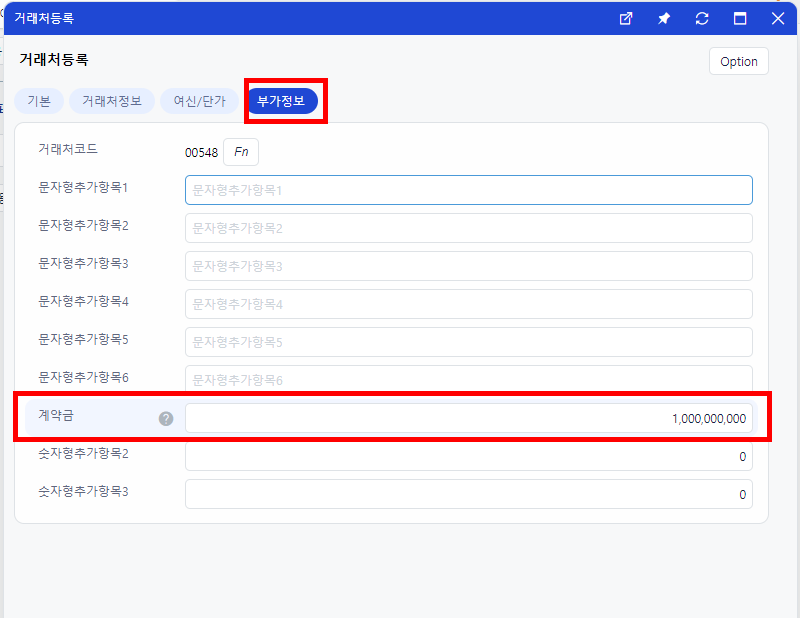Select the 부가정보 tab
The image size is (800, 618).
point(281,101)
